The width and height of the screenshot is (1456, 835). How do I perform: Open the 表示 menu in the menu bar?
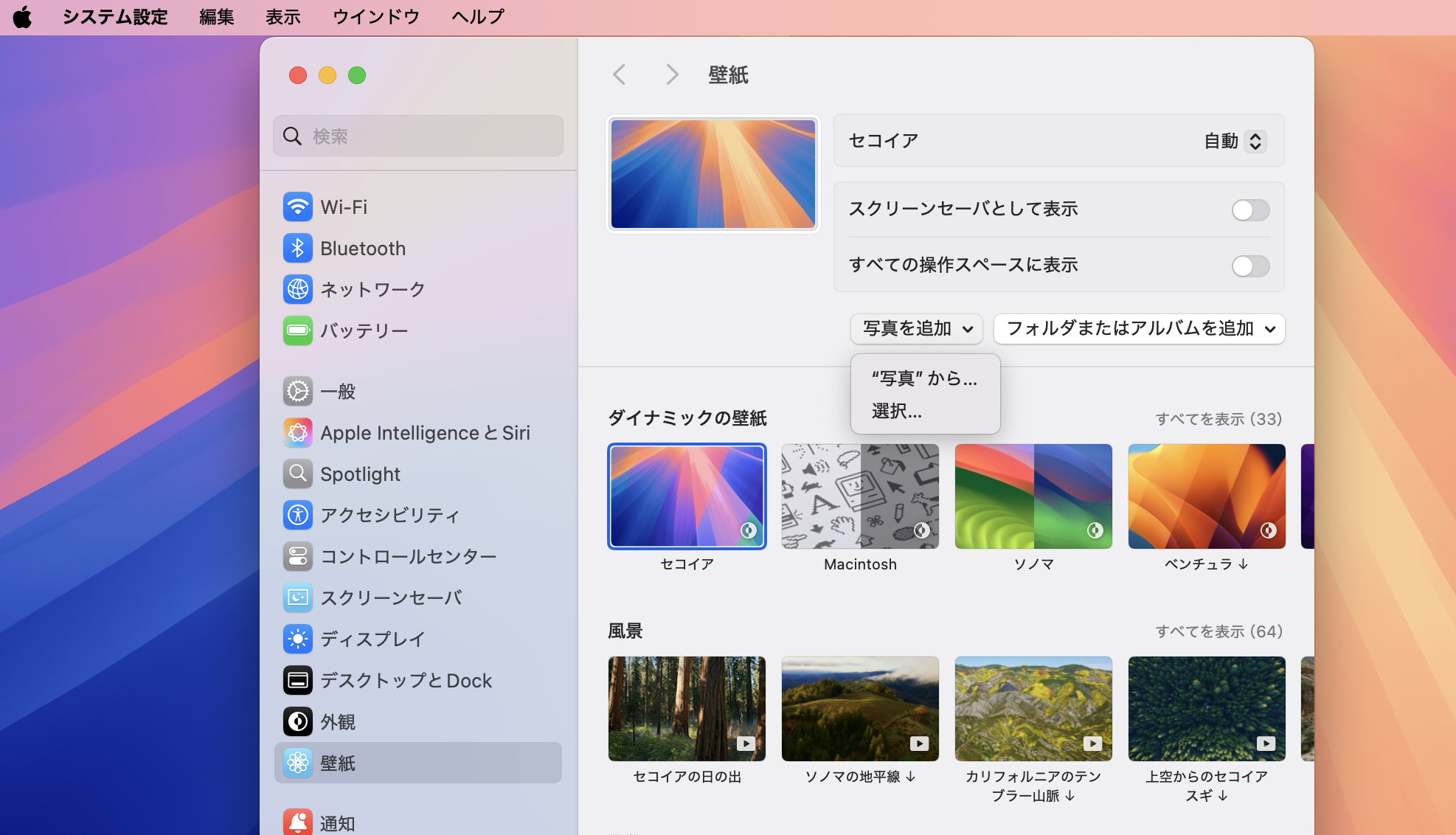click(x=282, y=16)
